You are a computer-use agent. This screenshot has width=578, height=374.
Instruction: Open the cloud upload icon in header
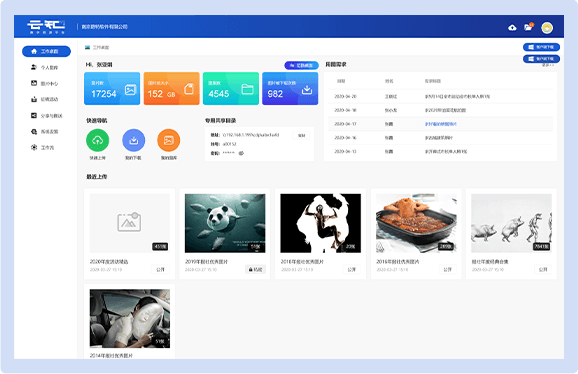click(x=512, y=28)
